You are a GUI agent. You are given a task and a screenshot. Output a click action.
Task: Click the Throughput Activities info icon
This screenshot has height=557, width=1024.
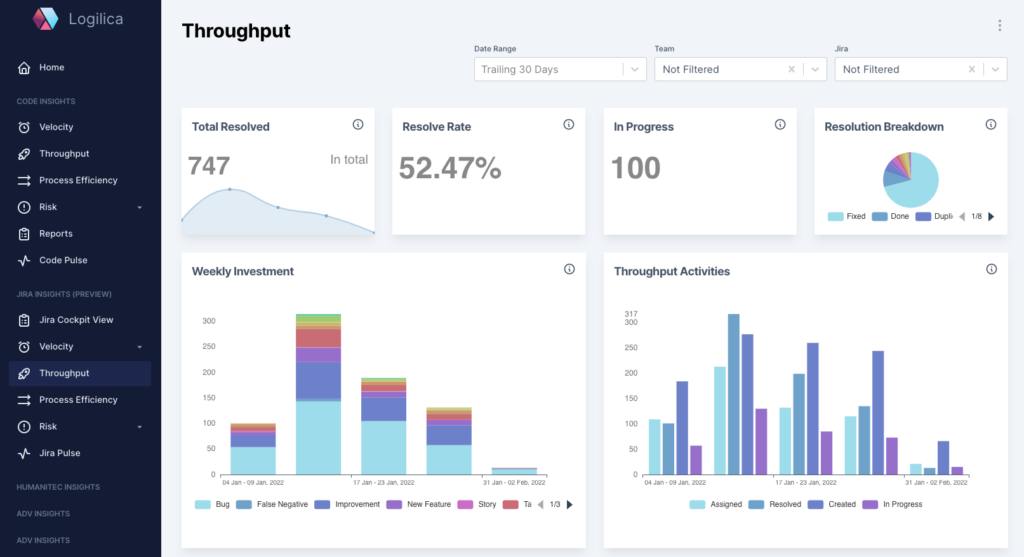(991, 269)
